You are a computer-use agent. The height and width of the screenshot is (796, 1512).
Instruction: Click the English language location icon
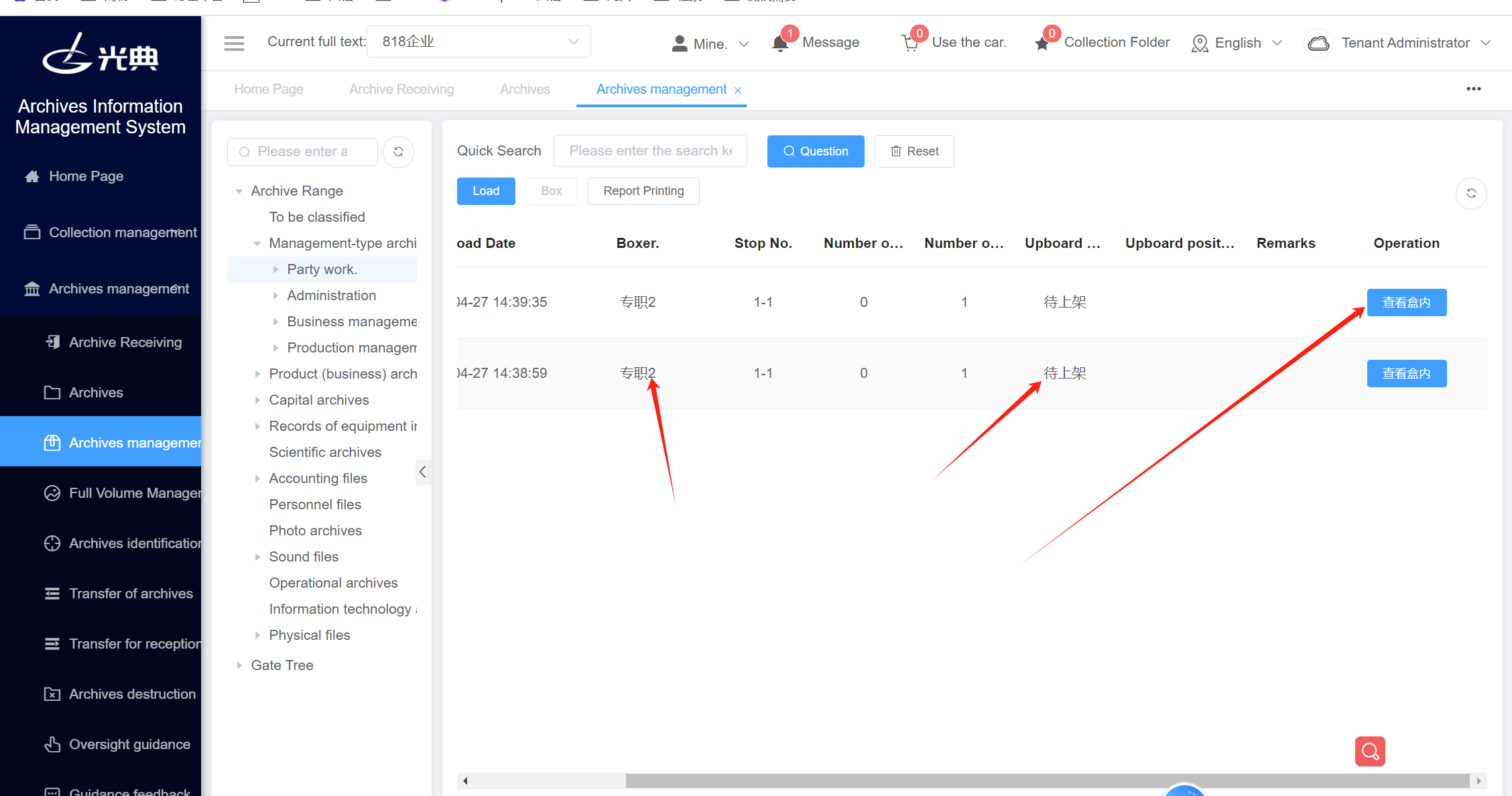[1199, 44]
